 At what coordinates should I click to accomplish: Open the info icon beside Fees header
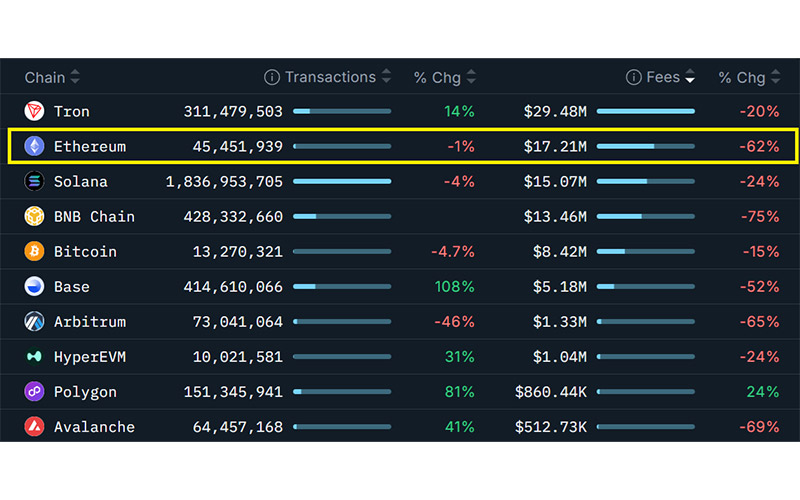pos(633,77)
